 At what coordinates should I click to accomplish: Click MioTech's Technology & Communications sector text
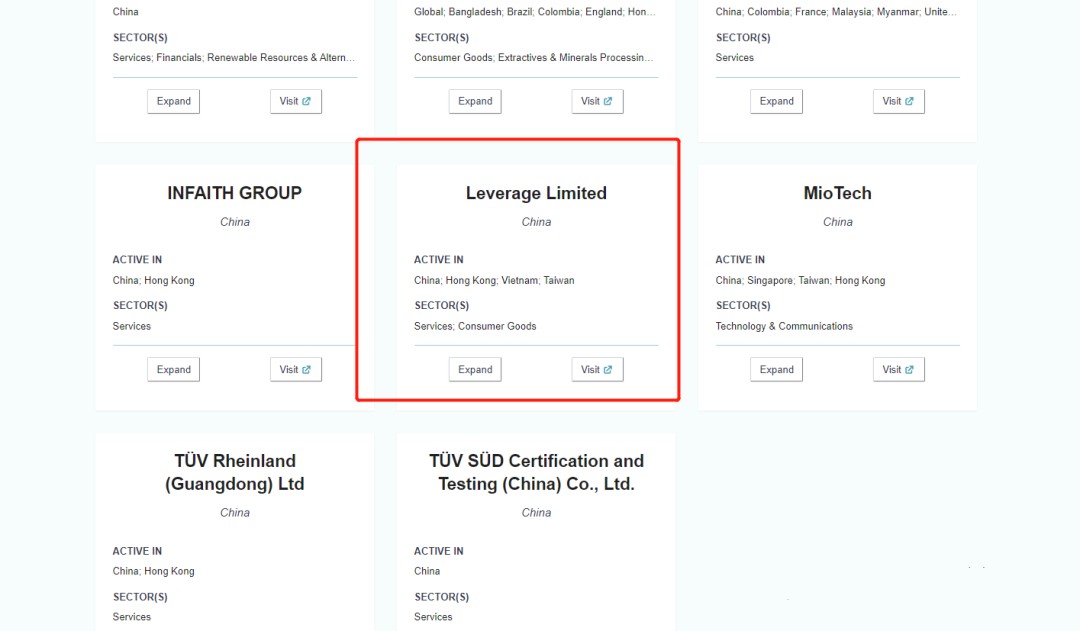click(x=784, y=326)
